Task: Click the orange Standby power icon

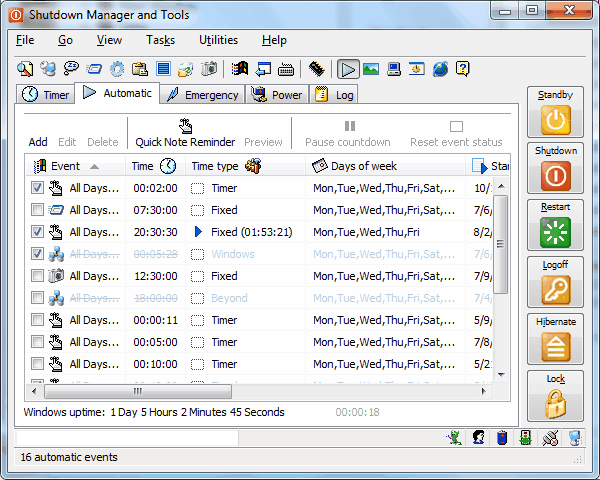Action: [x=556, y=120]
